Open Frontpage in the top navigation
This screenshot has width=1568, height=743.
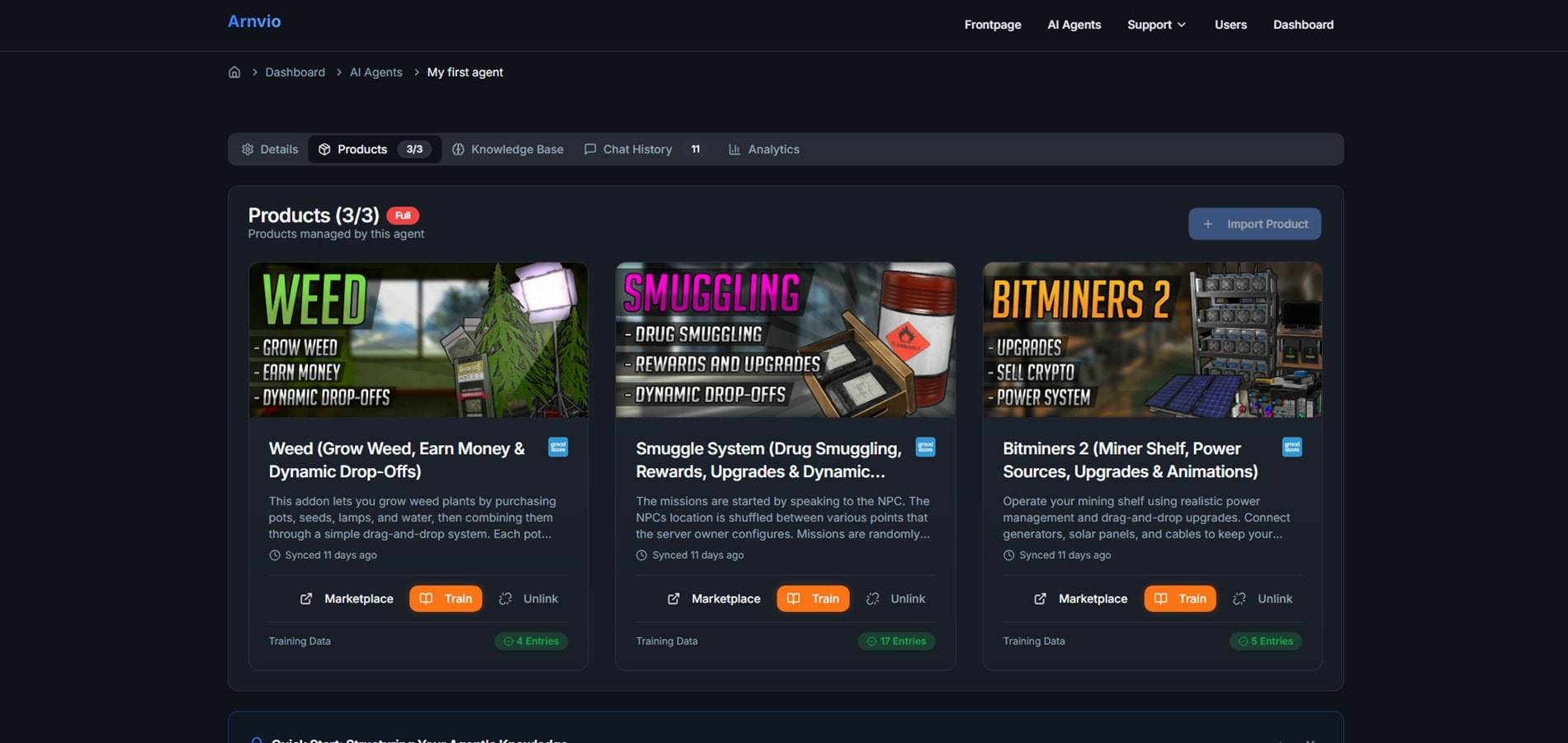pyautogui.click(x=993, y=25)
